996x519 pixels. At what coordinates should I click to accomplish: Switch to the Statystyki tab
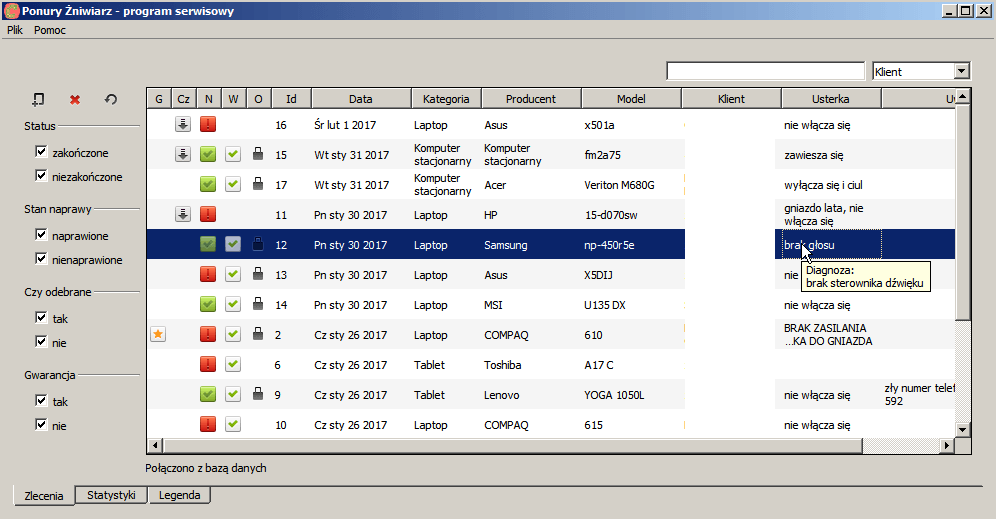tap(111, 495)
